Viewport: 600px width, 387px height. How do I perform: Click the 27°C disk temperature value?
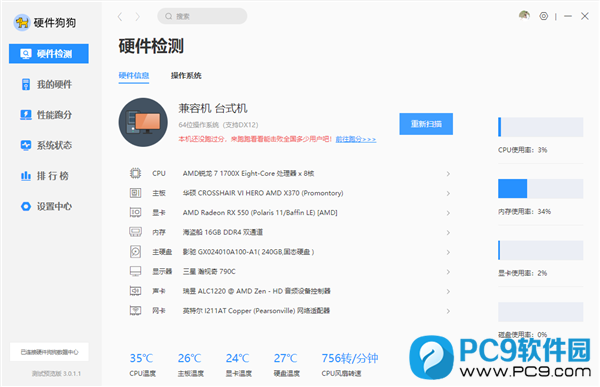pyautogui.click(x=285, y=358)
